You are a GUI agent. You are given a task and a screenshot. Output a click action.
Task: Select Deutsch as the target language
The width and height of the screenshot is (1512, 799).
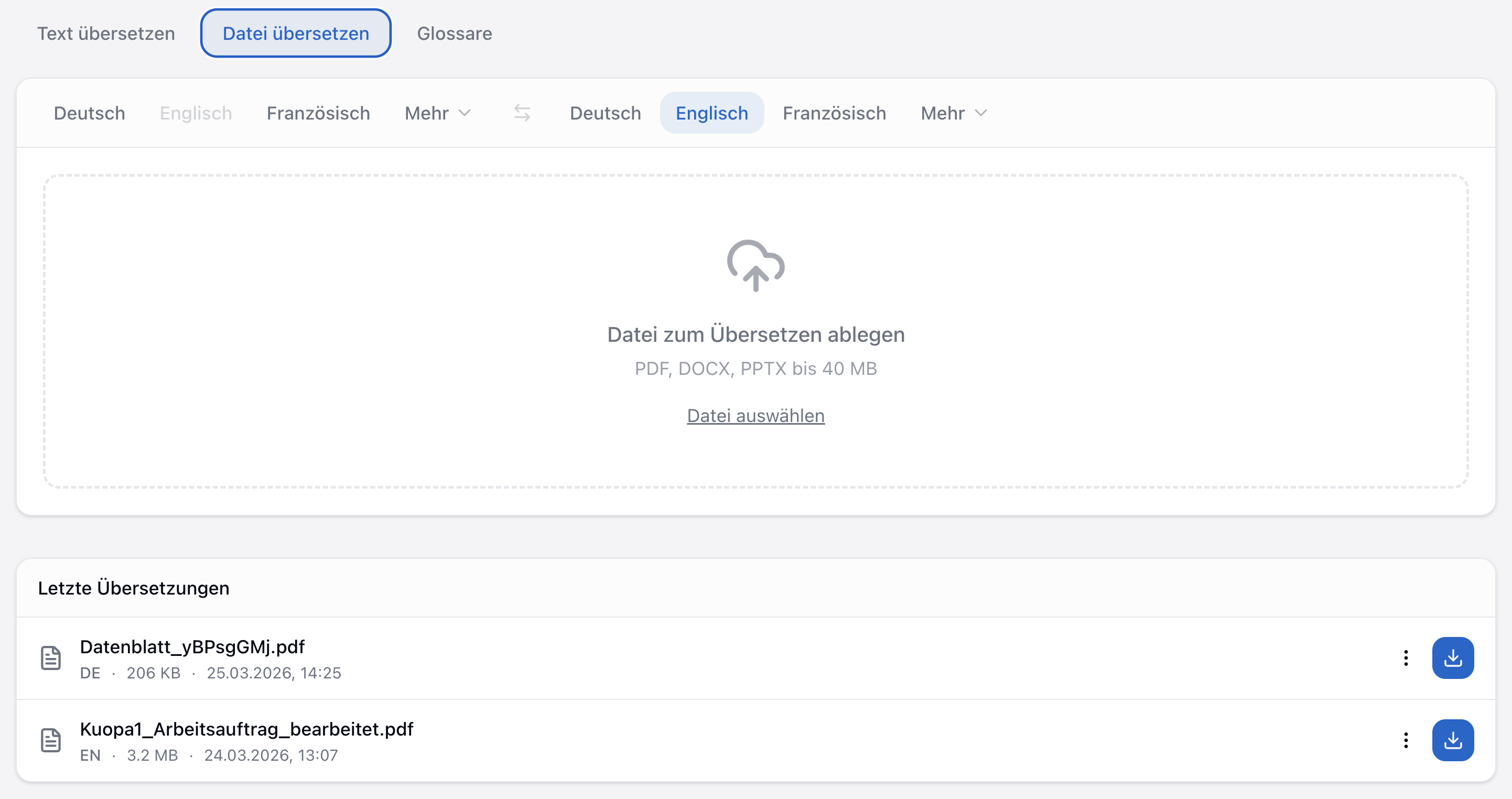point(605,113)
